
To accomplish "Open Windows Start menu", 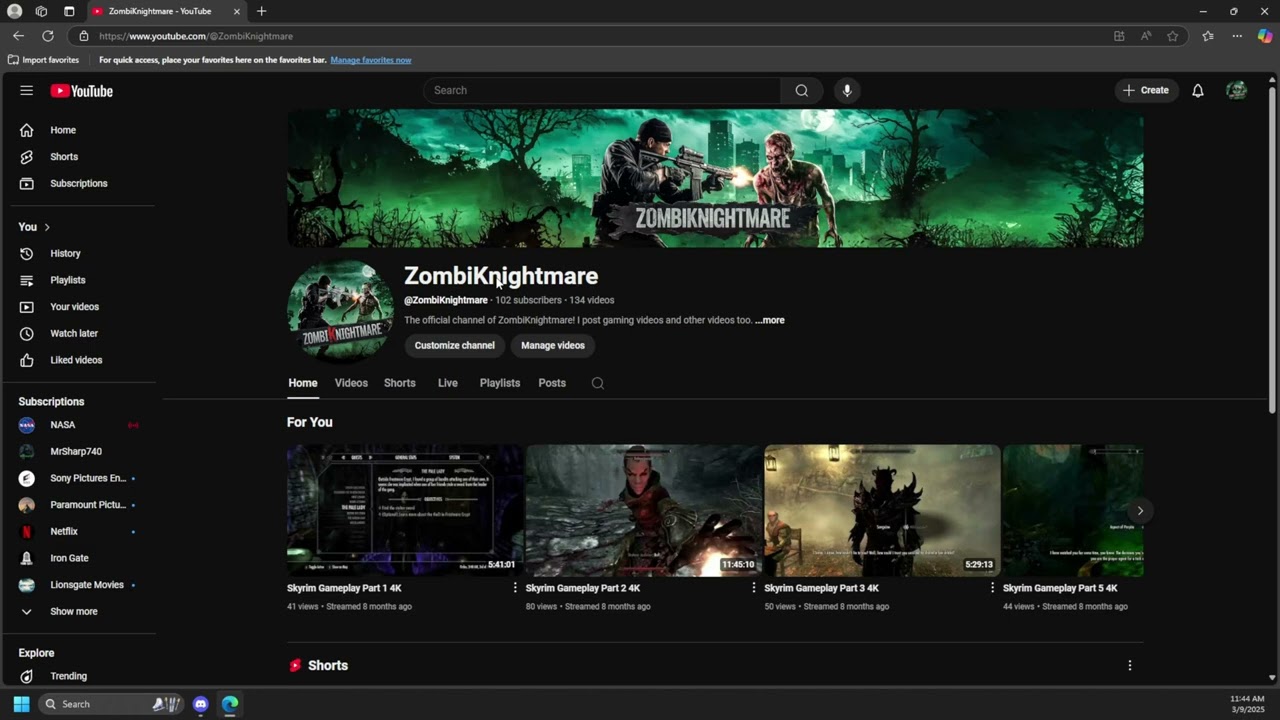I will 21,704.
